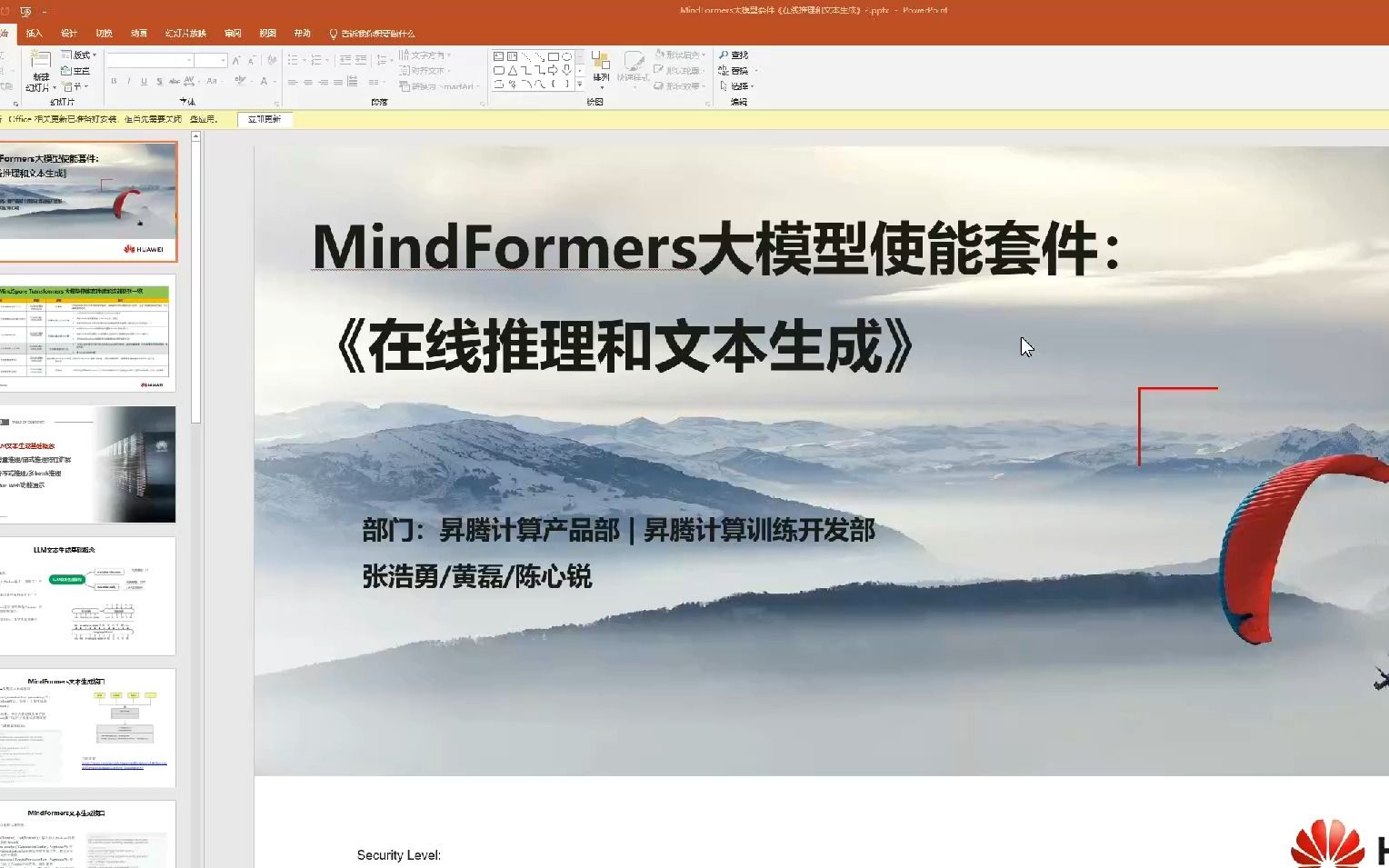This screenshot has width=1389, height=868.
Task: Toggle underline formatting in the Font group
Action: tap(144, 81)
